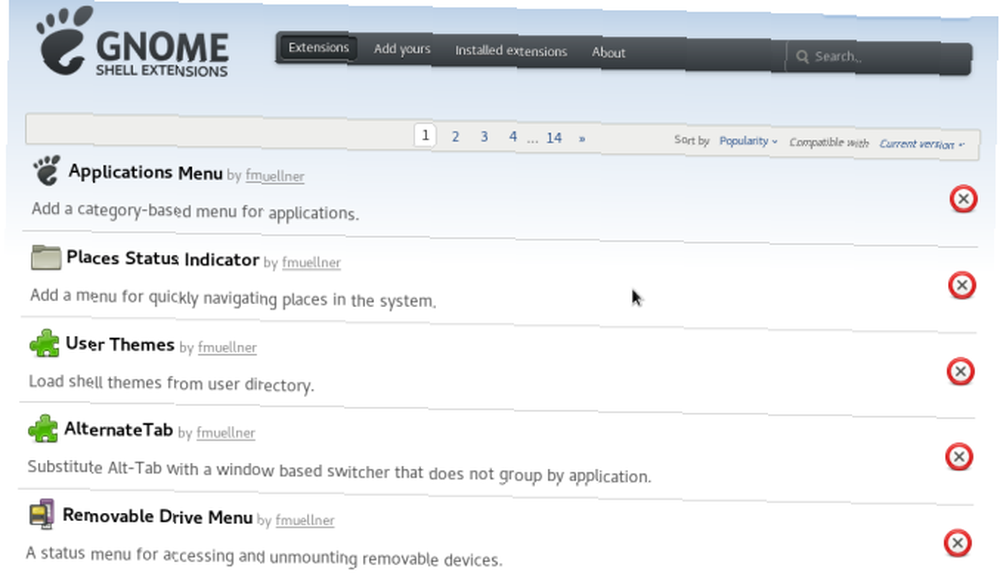Remove the User Themes extension
Image resolution: width=1000 pixels, height=587 pixels.
(x=960, y=371)
